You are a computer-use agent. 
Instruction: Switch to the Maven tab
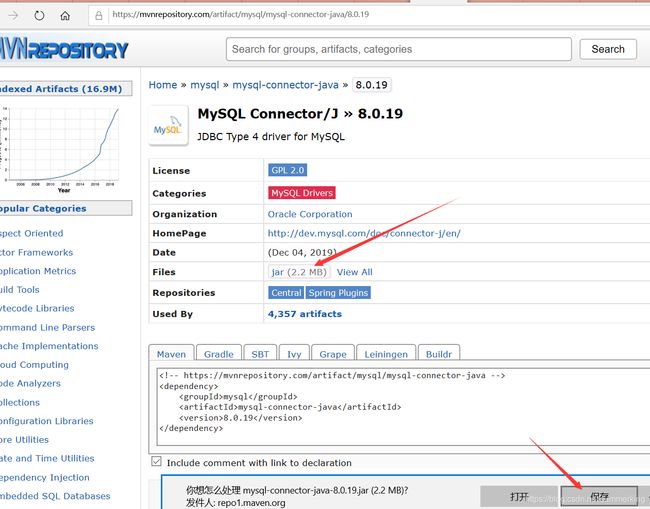(x=171, y=354)
